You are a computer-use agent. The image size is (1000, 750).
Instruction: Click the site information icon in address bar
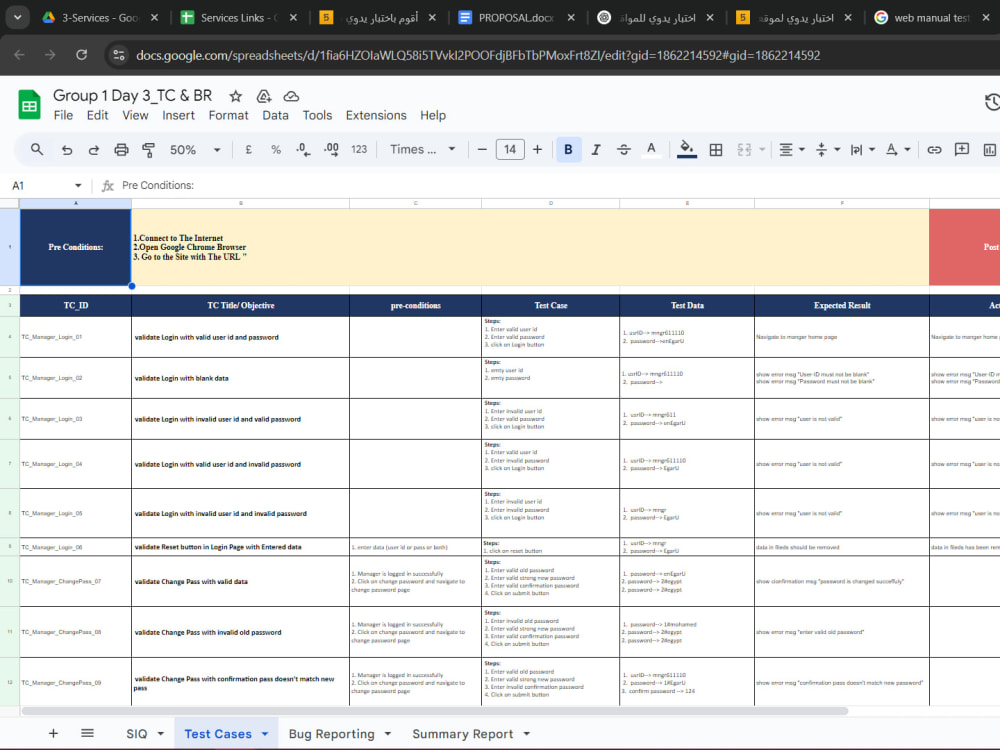point(119,55)
